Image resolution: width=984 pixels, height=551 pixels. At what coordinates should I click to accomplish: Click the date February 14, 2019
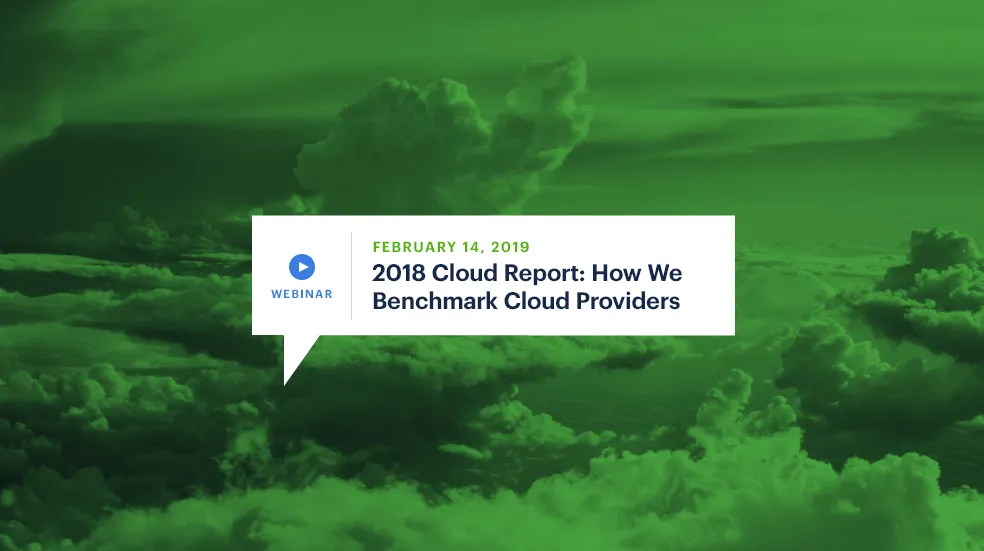451,247
